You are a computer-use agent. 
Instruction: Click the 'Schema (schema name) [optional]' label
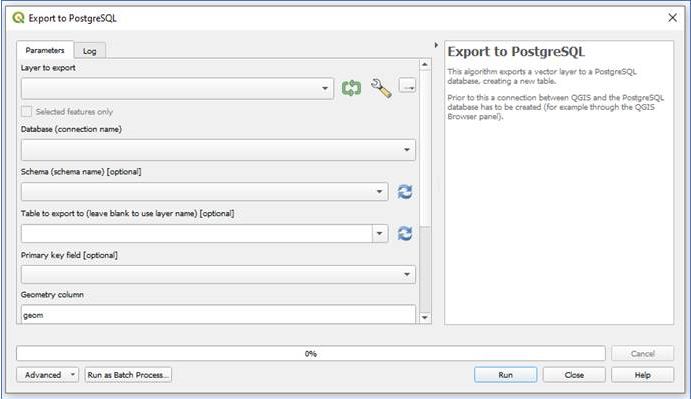[81, 172]
